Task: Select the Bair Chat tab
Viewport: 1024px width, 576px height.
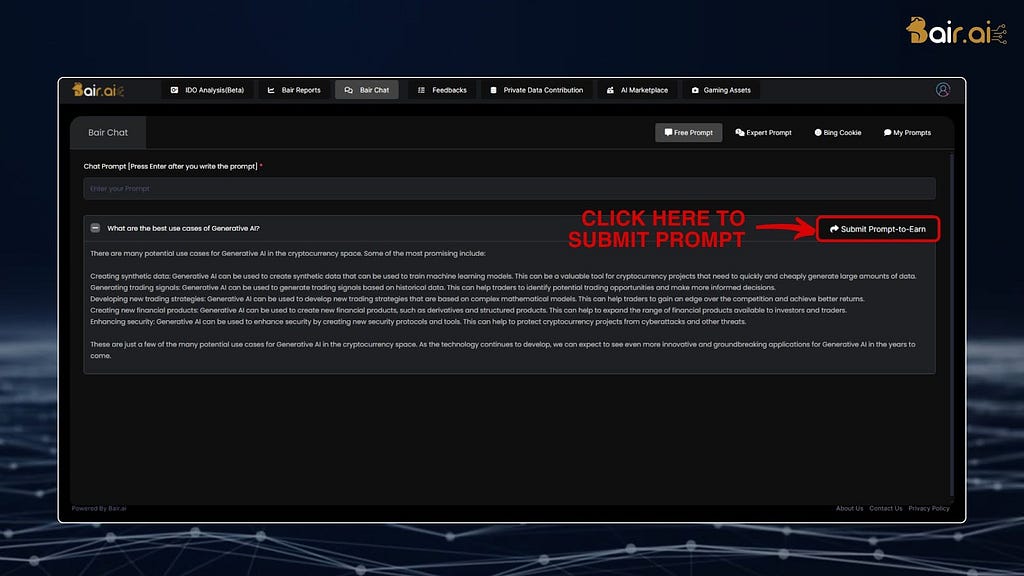Action: pyautogui.click(x=367, y=90)
